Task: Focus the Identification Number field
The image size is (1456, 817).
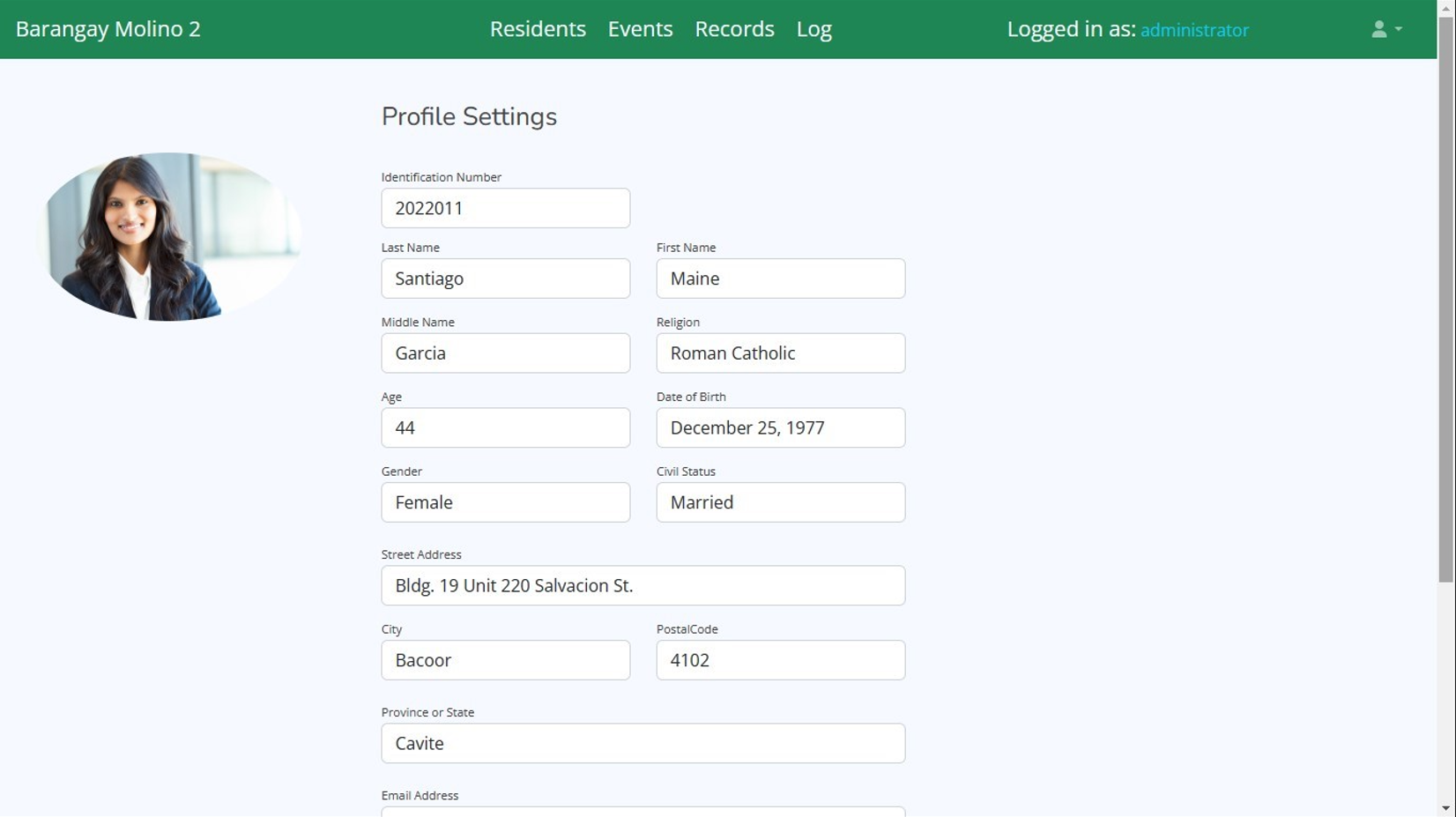Action: tap(505, 208)
